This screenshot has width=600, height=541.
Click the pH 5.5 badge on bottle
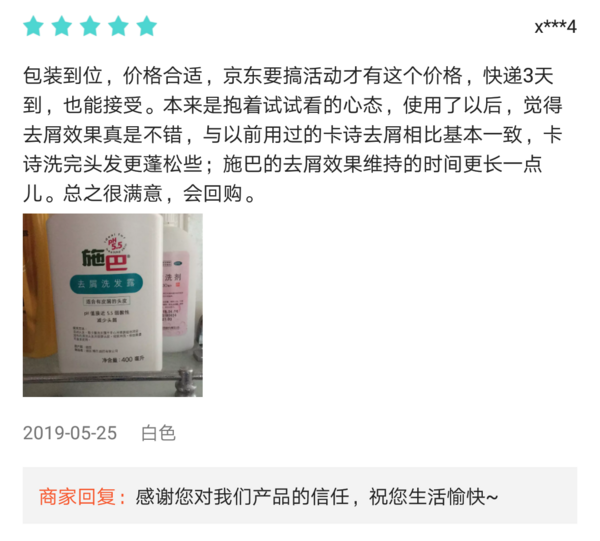115,243
